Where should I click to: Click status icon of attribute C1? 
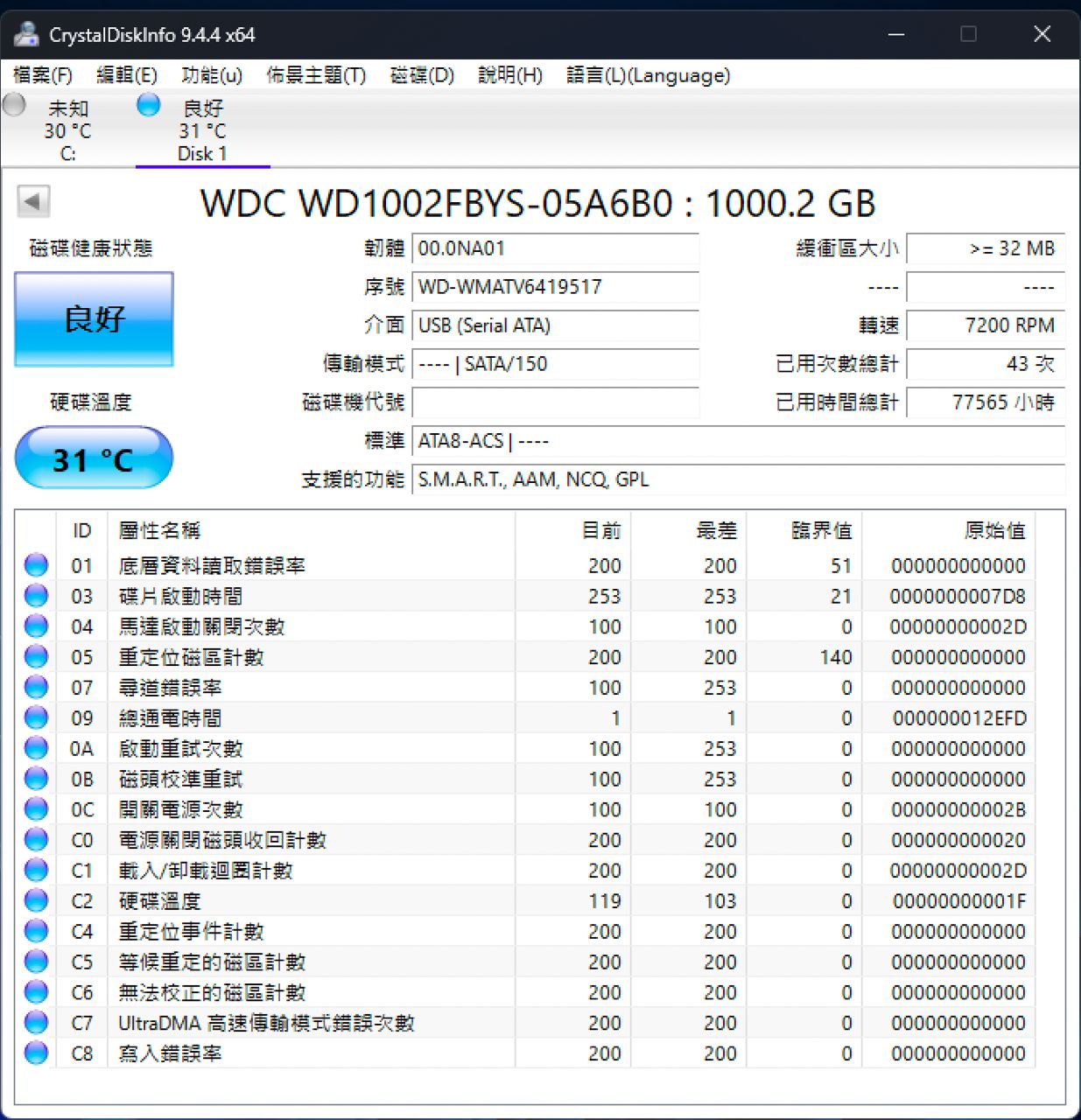[36, 870]
